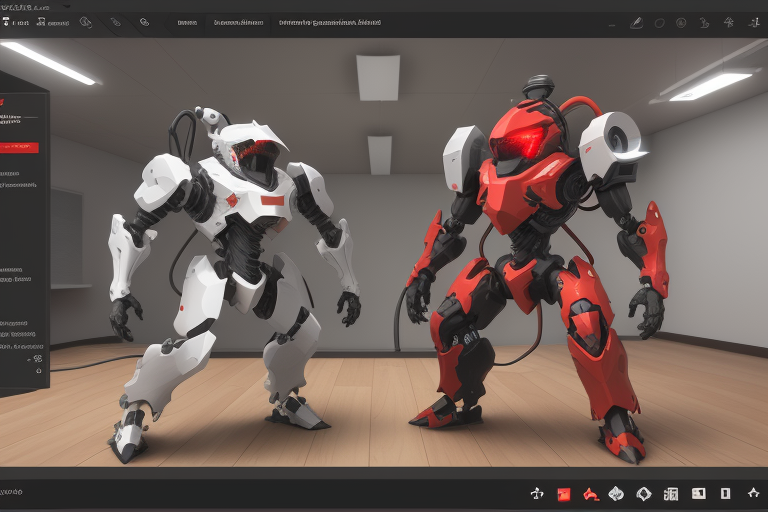Image resolution: width=768 pixels, height=512 pixels.
Task: Open the grid layout icon in bottom toolbar
Action: click(671, 493)
